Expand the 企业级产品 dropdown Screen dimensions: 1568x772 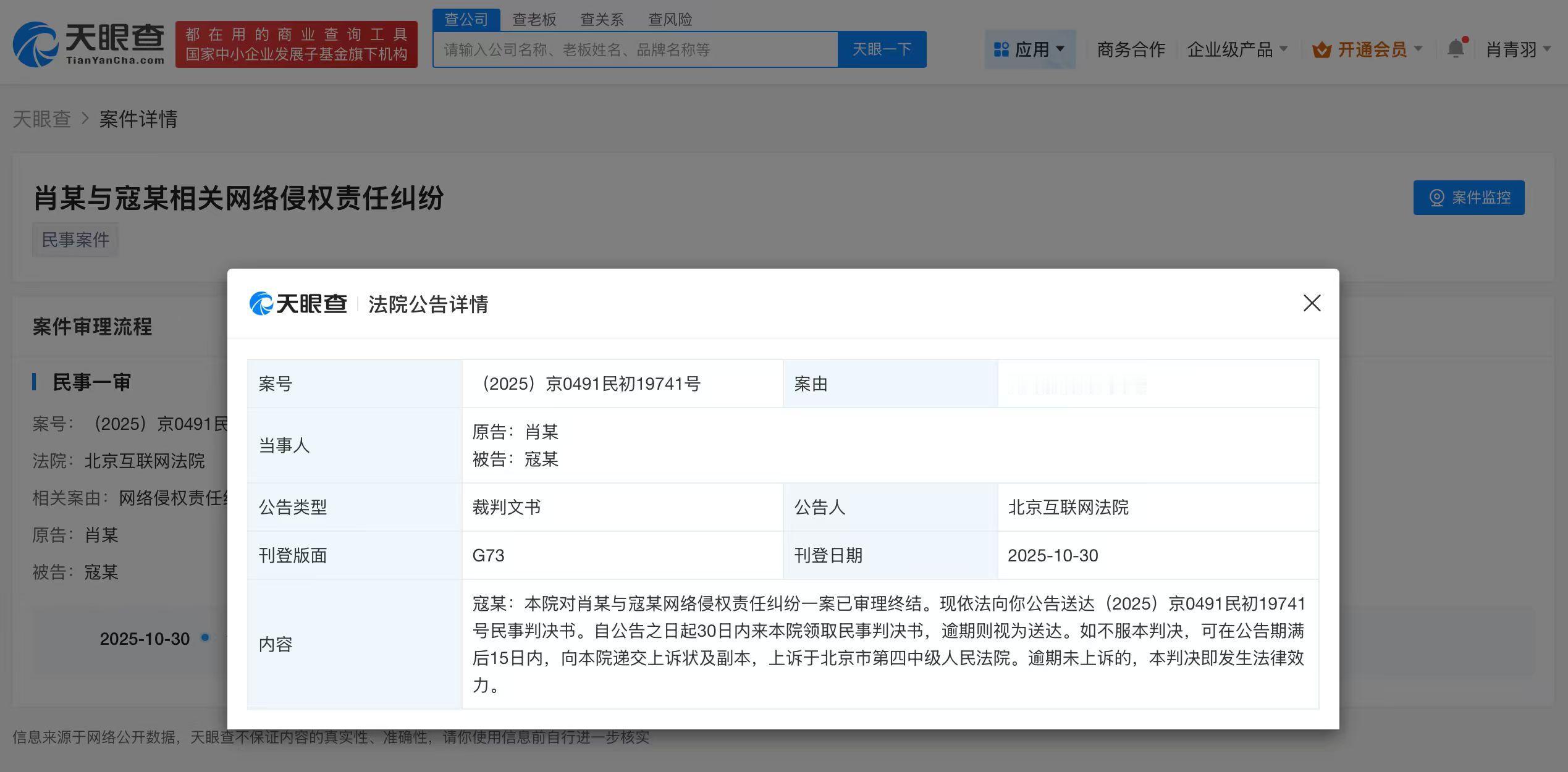[x=1236, y=49]
